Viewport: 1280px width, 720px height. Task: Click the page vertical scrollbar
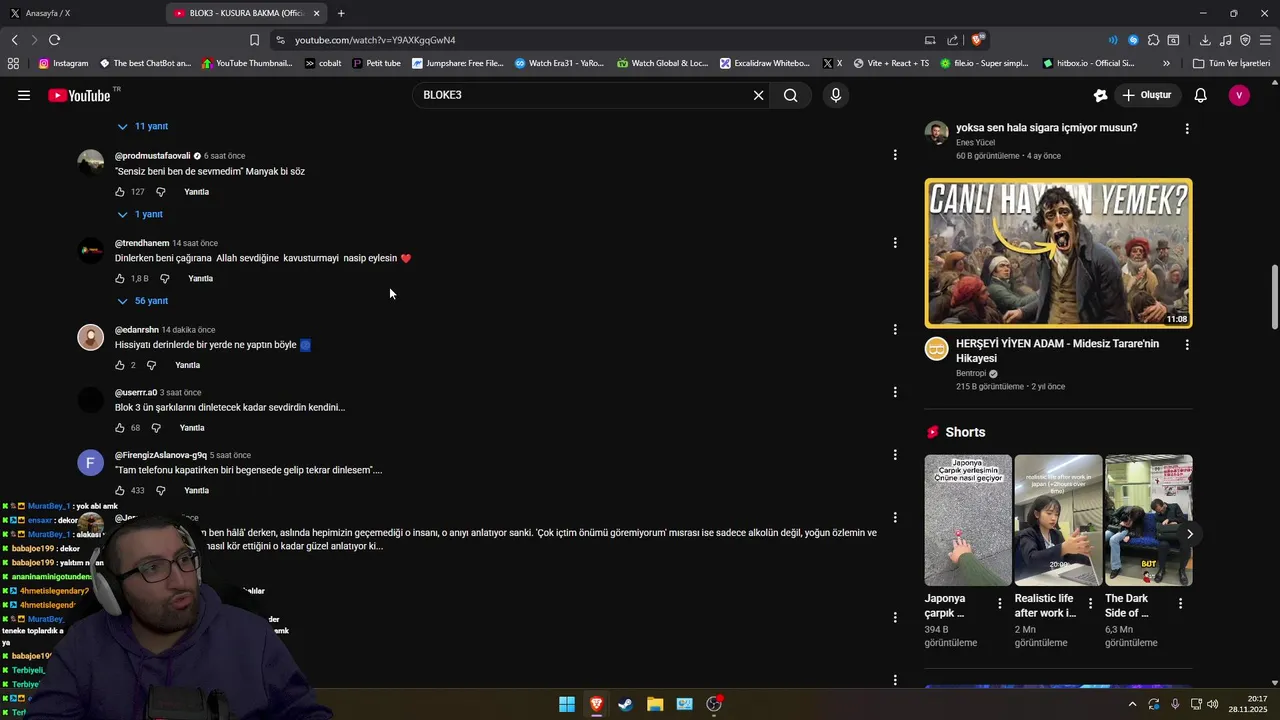click(x=1274, y=296)
